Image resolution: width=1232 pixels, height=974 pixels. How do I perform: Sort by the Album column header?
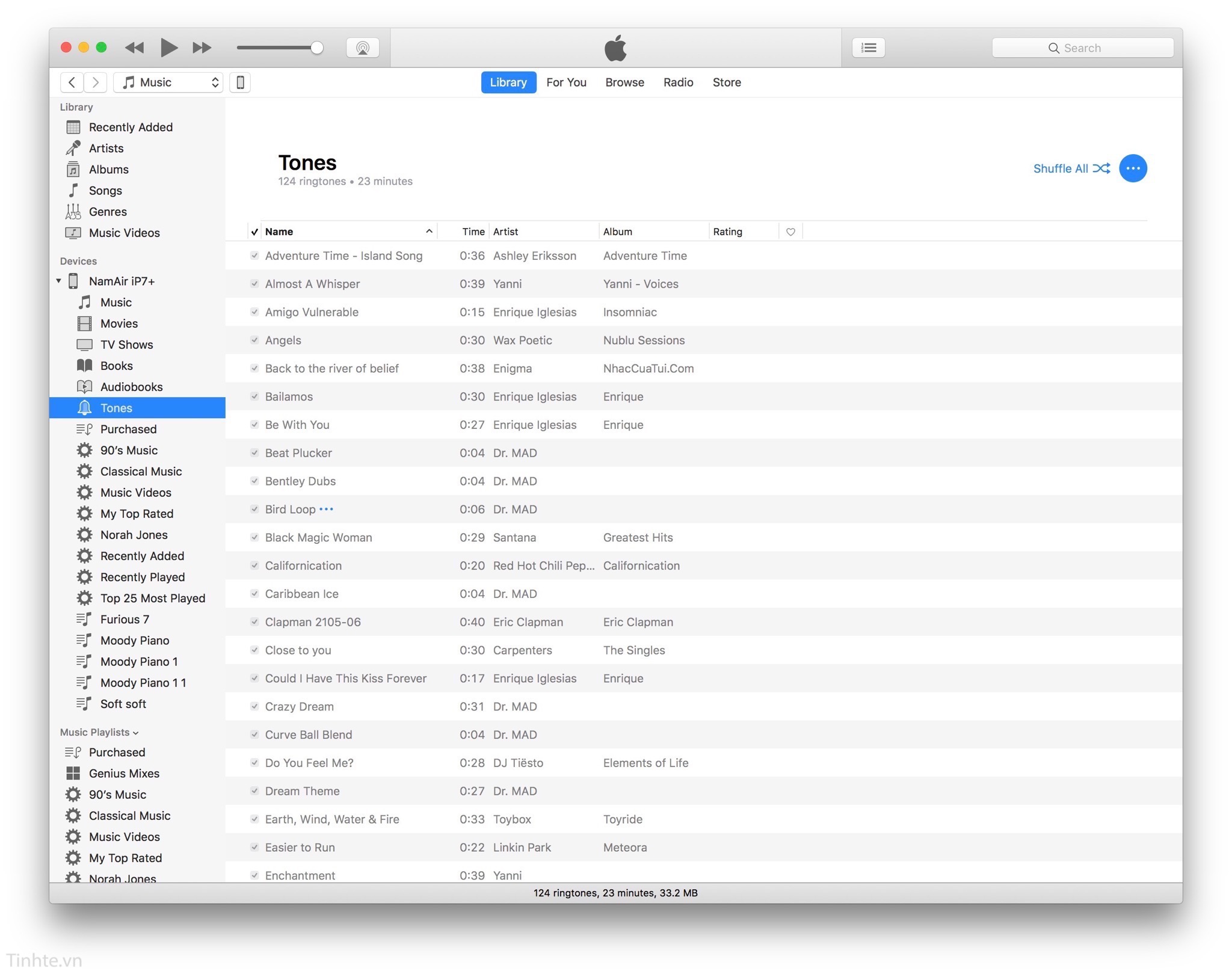pyautogui.click(x=654, y=232)
